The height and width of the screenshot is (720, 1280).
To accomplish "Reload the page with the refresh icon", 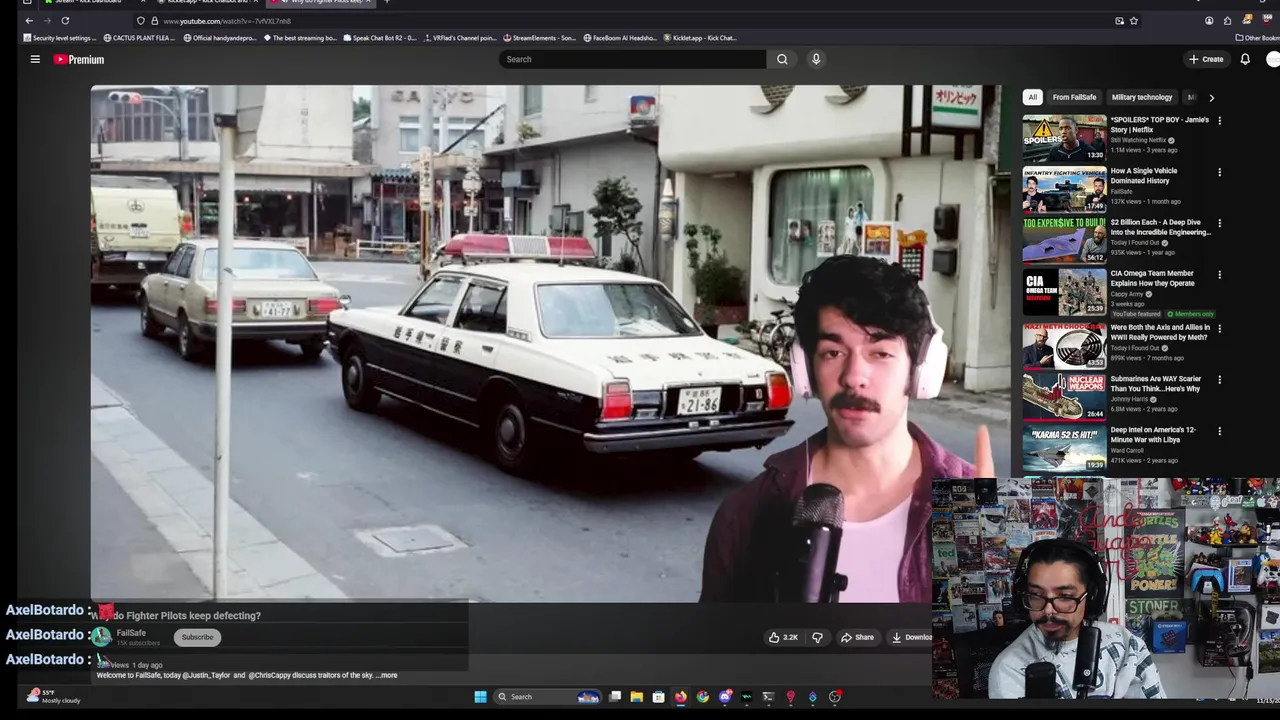I will click(x=65, y=20).
